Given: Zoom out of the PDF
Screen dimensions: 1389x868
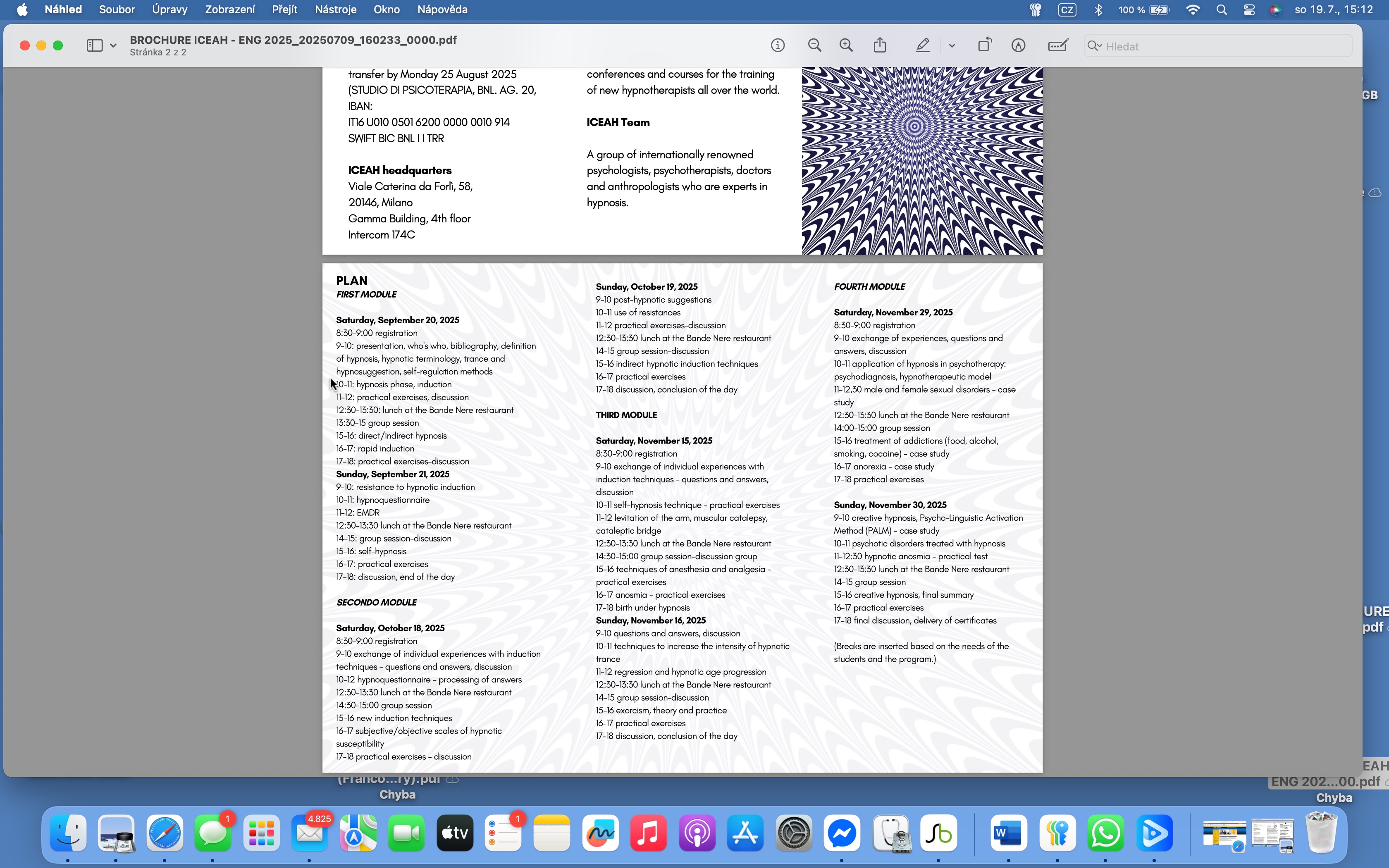Looking at the screenshot, I should pyautogui.click(x=814, y=45).
